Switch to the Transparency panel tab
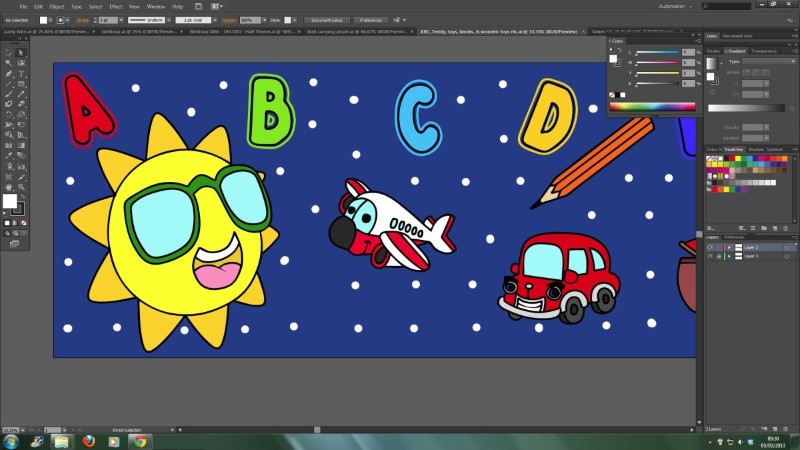The width and height of the screenshot is (800, 450). pos(764,50)
